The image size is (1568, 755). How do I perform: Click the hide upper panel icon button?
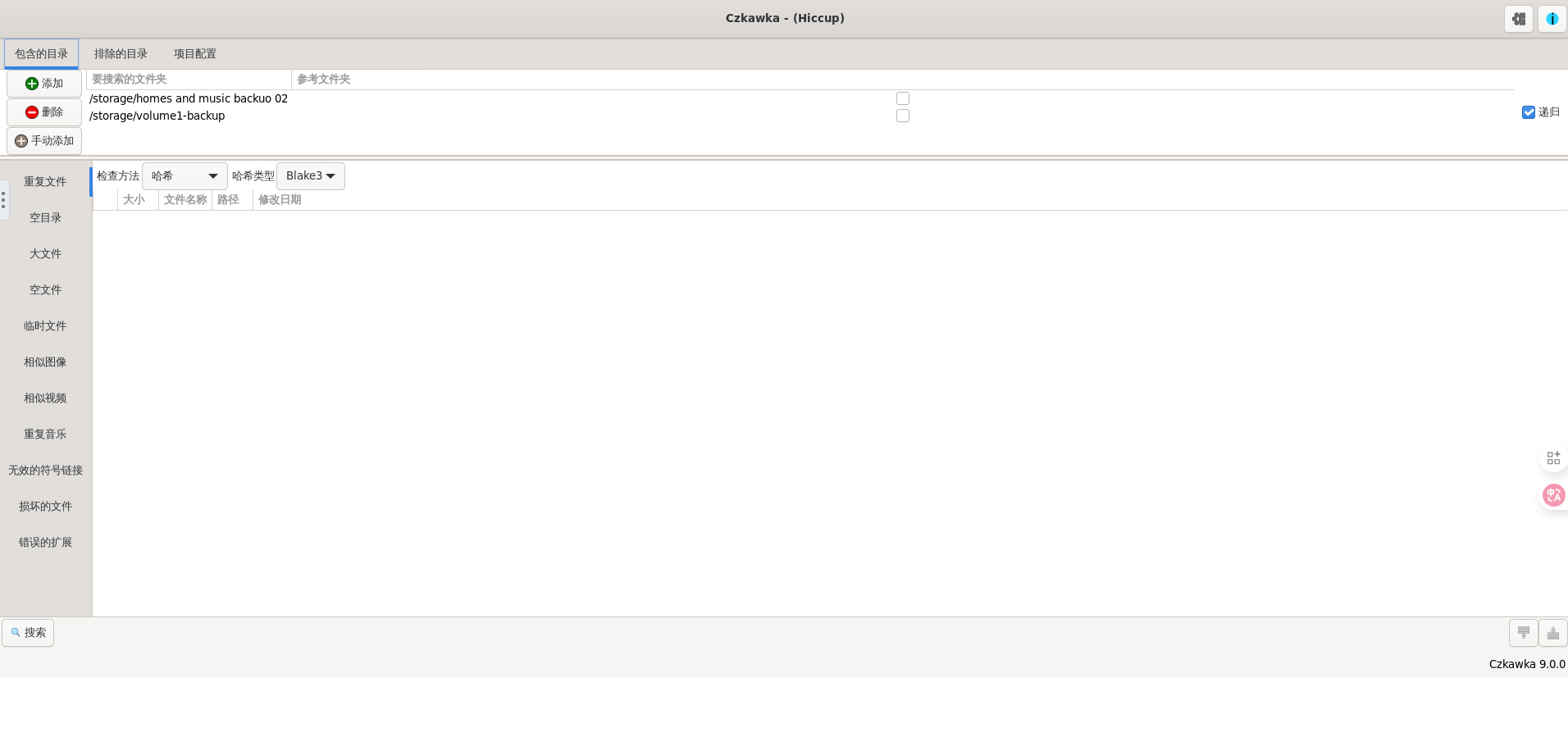point(1552,633)
